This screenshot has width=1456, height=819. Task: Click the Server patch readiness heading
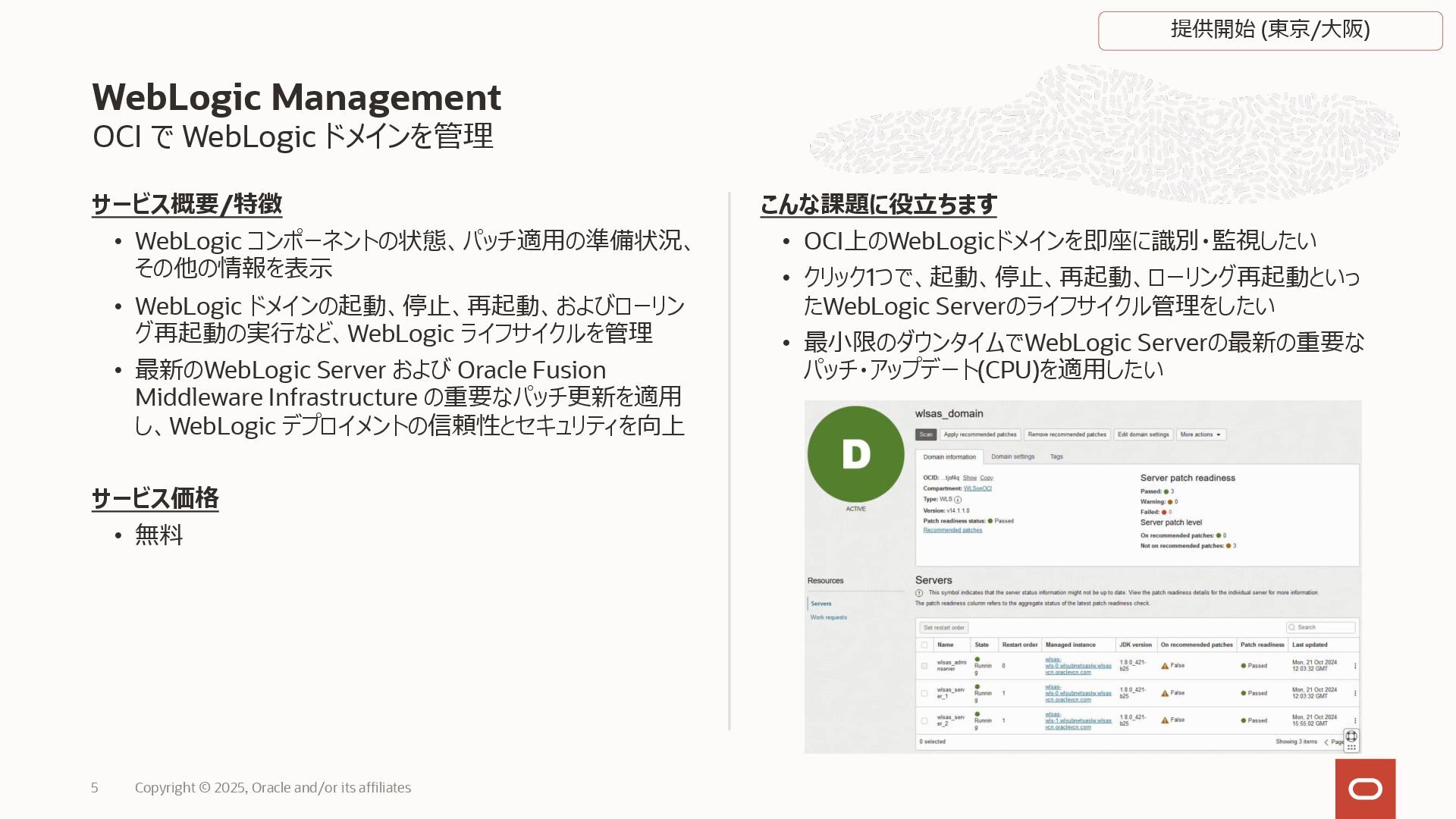click(1188, 478)
